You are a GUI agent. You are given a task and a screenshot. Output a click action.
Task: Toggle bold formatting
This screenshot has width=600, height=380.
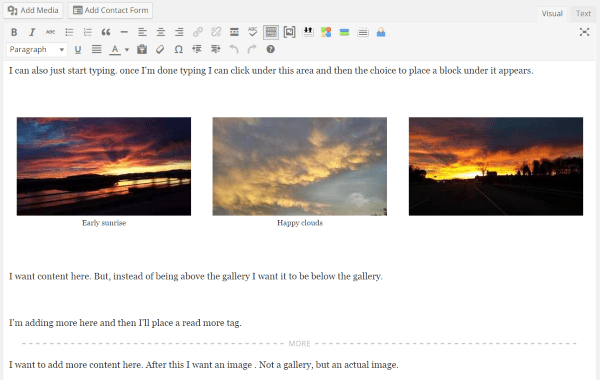point(14,32)
